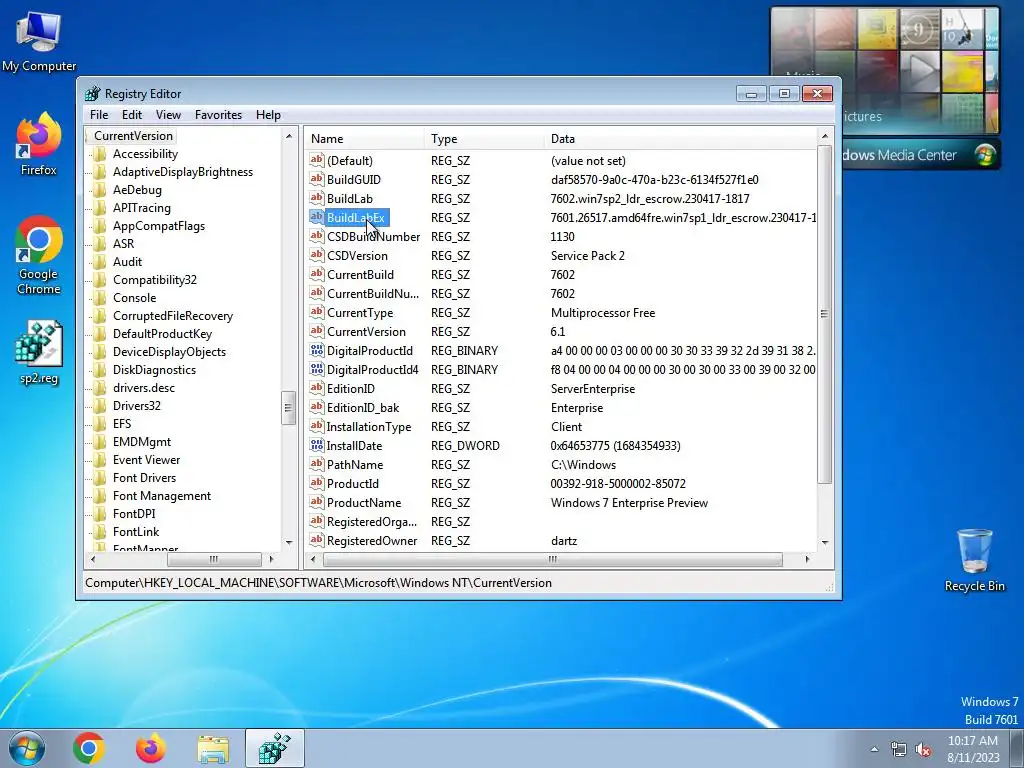Select the DefaultProductKey key
The width and height of the screenshot is (1024, 768).
[x=162, y=334]
